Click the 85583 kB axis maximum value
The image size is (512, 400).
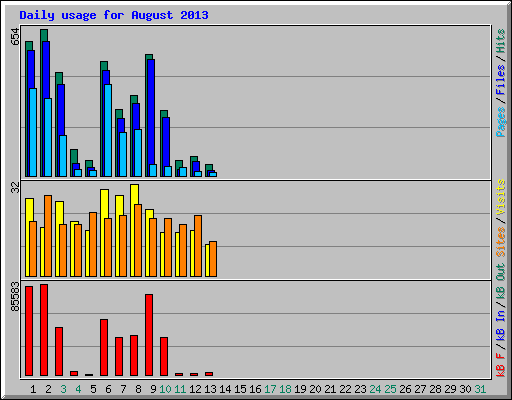coord(15,297)
